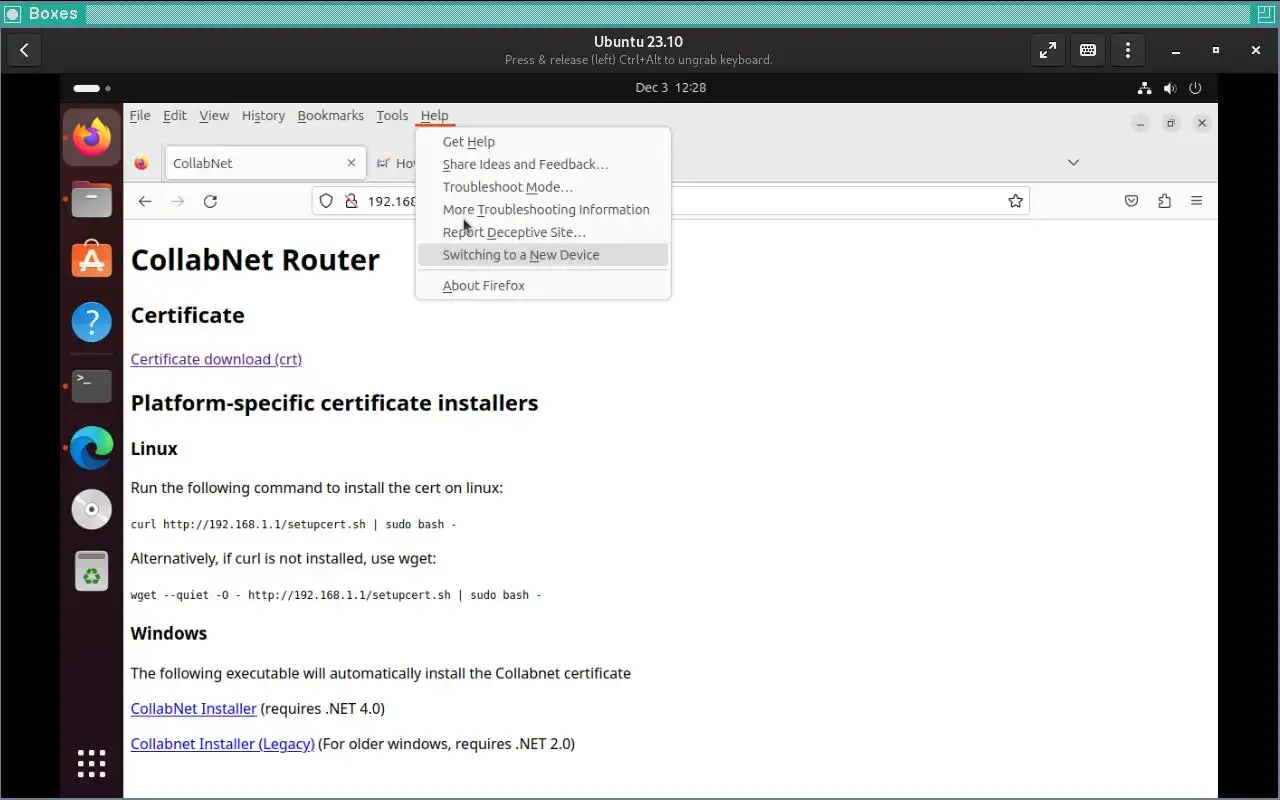Open the Tools menu

tap(392, 115)
